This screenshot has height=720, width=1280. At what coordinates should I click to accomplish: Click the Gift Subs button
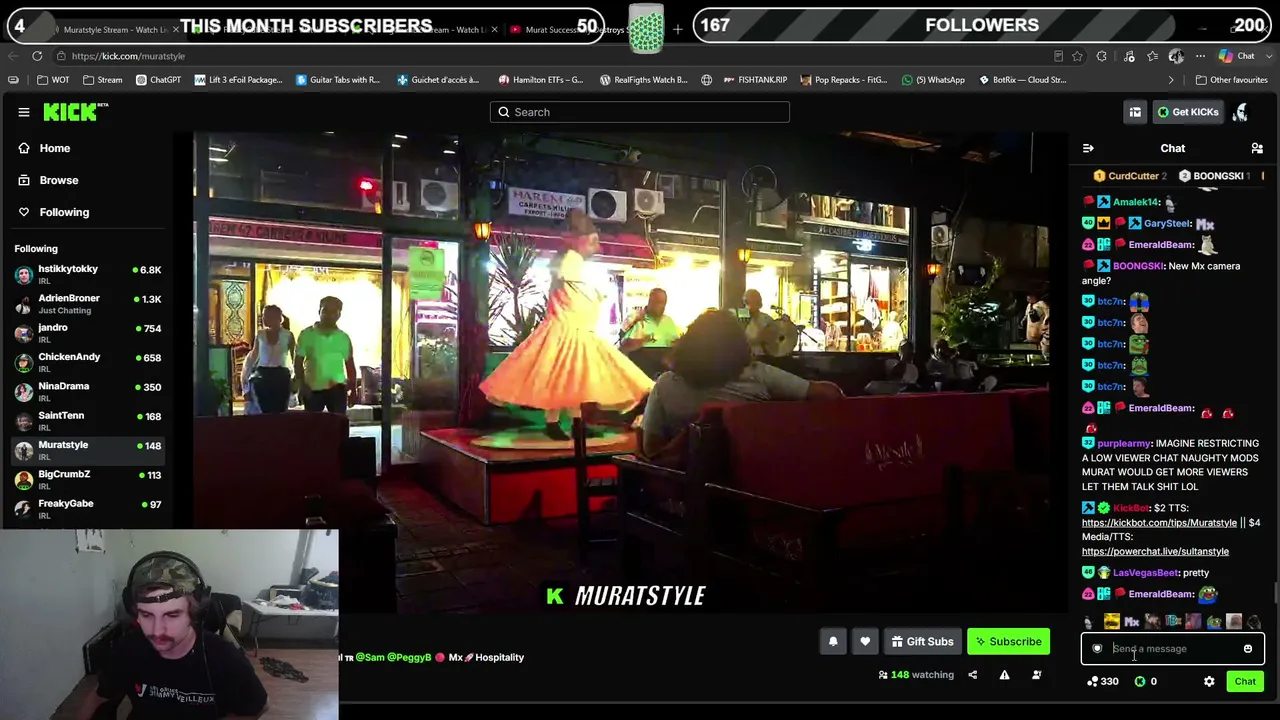click(922, 642)
